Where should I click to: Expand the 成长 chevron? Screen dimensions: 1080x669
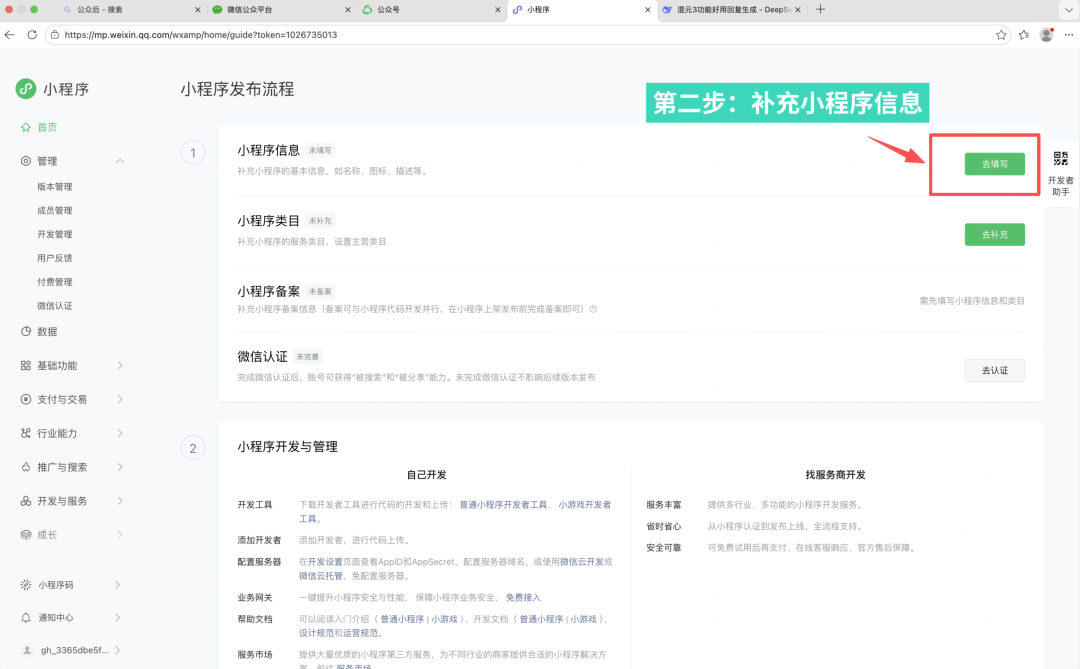coord(120,535)
